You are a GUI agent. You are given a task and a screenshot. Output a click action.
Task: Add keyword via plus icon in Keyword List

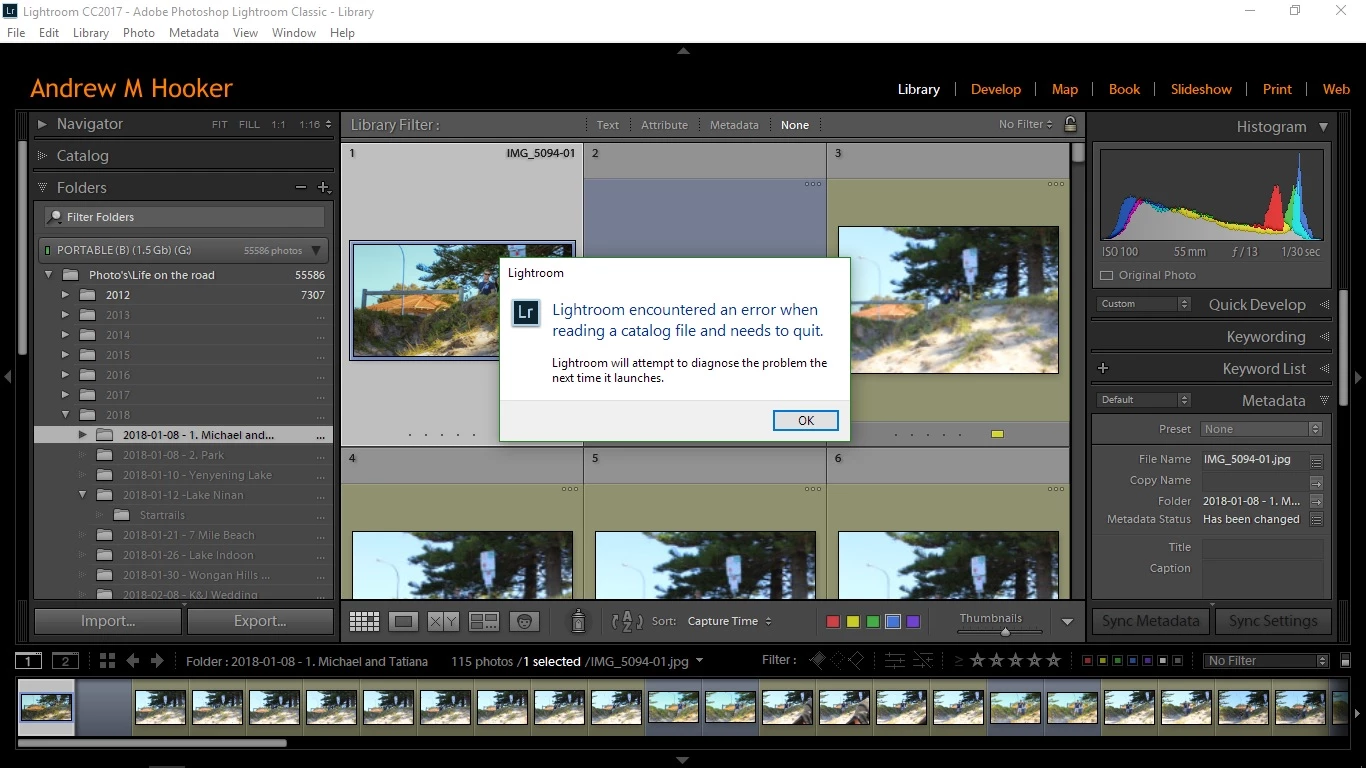1103,368
